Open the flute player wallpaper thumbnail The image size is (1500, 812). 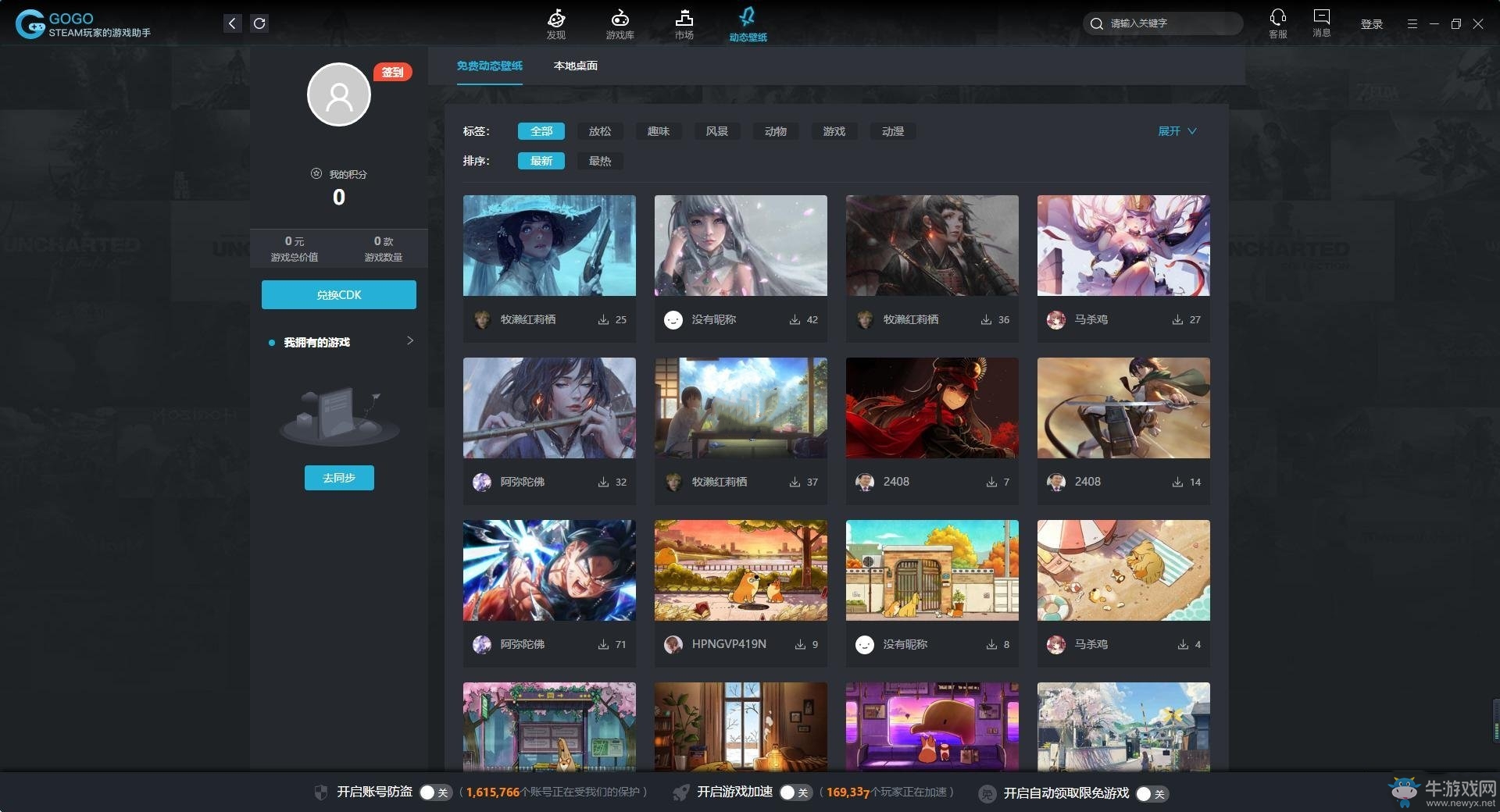coord(549,408)
